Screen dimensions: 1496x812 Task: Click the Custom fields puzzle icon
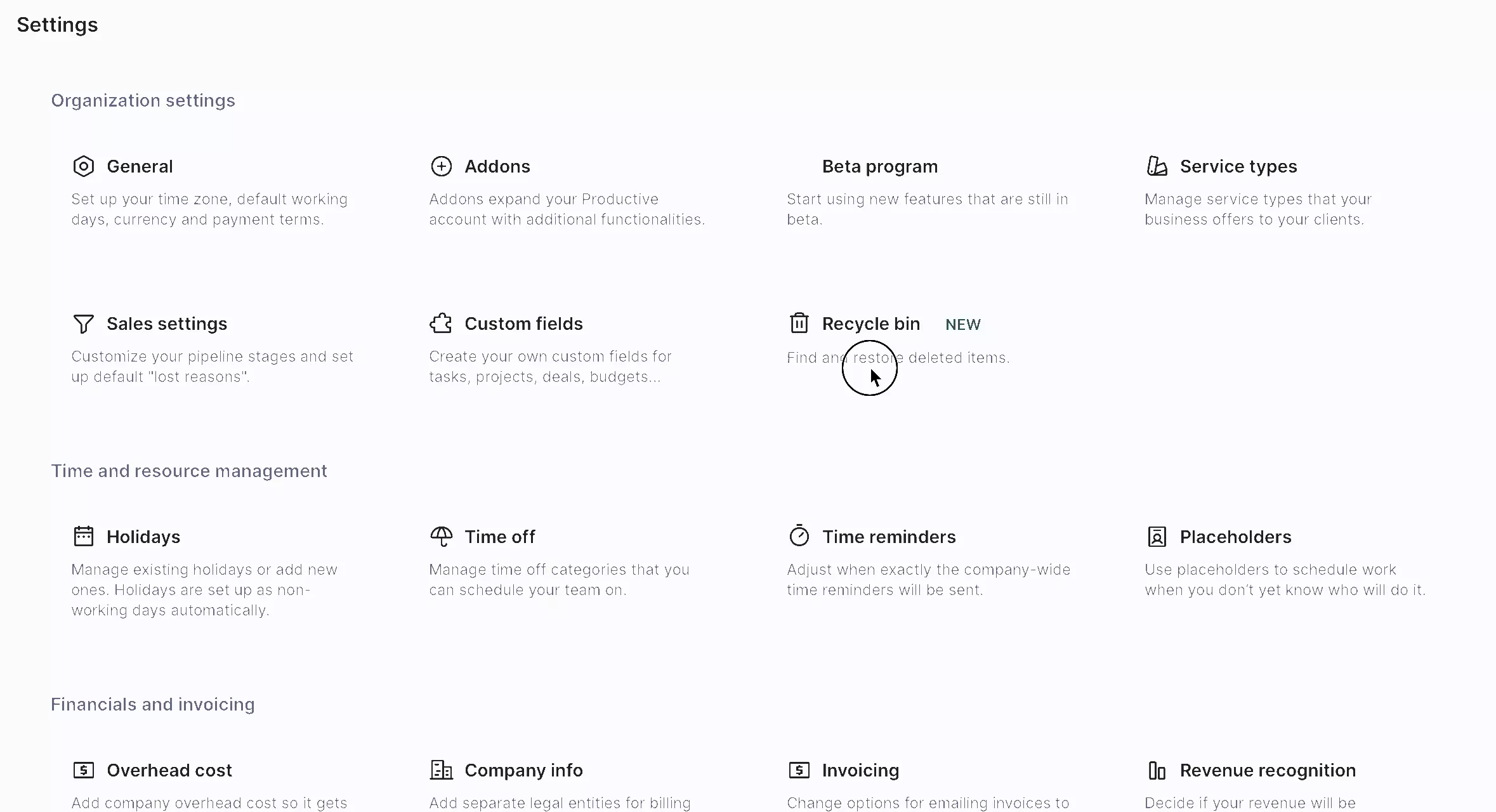442,324
